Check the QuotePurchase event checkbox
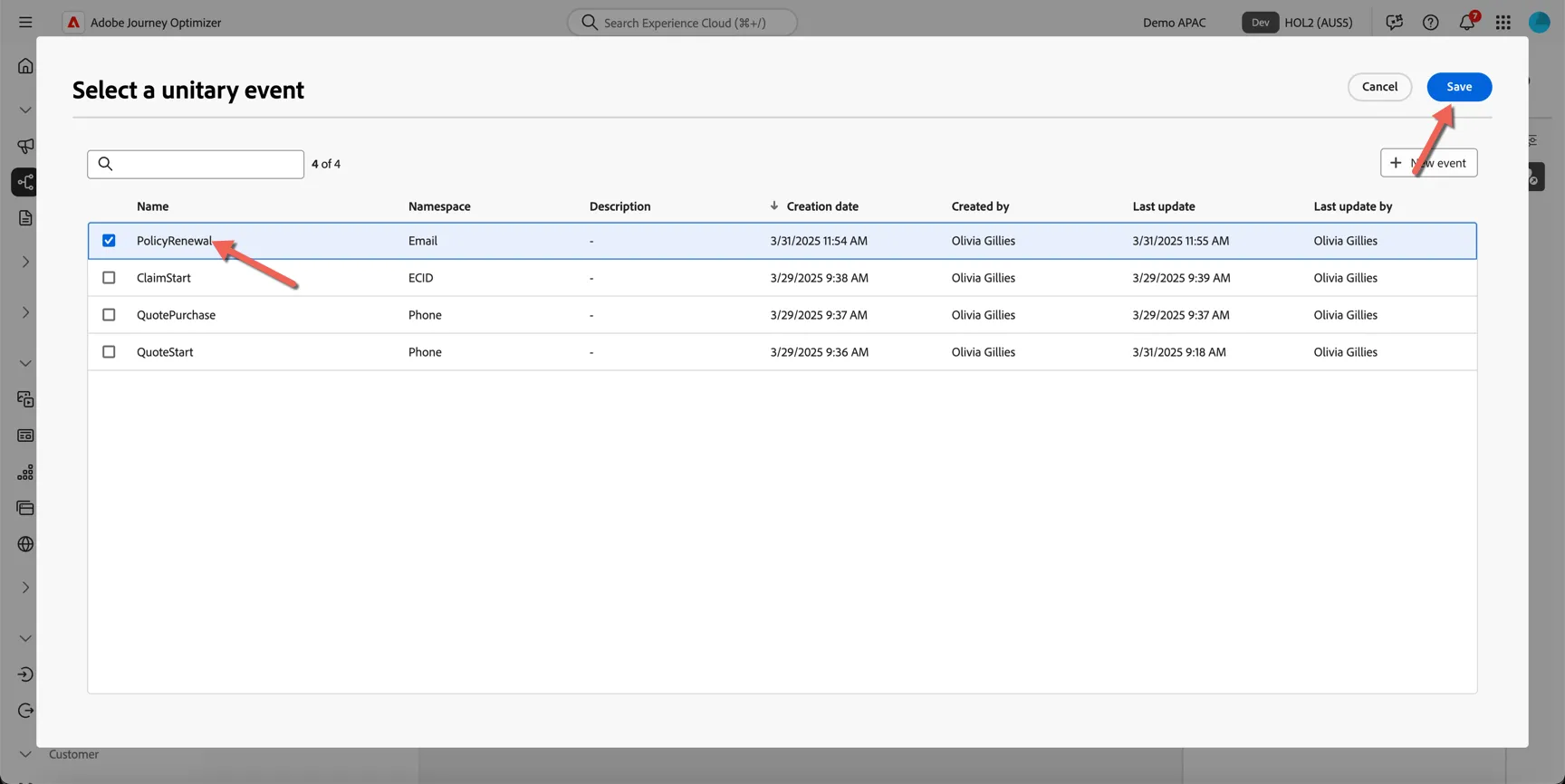 (109, 315)
